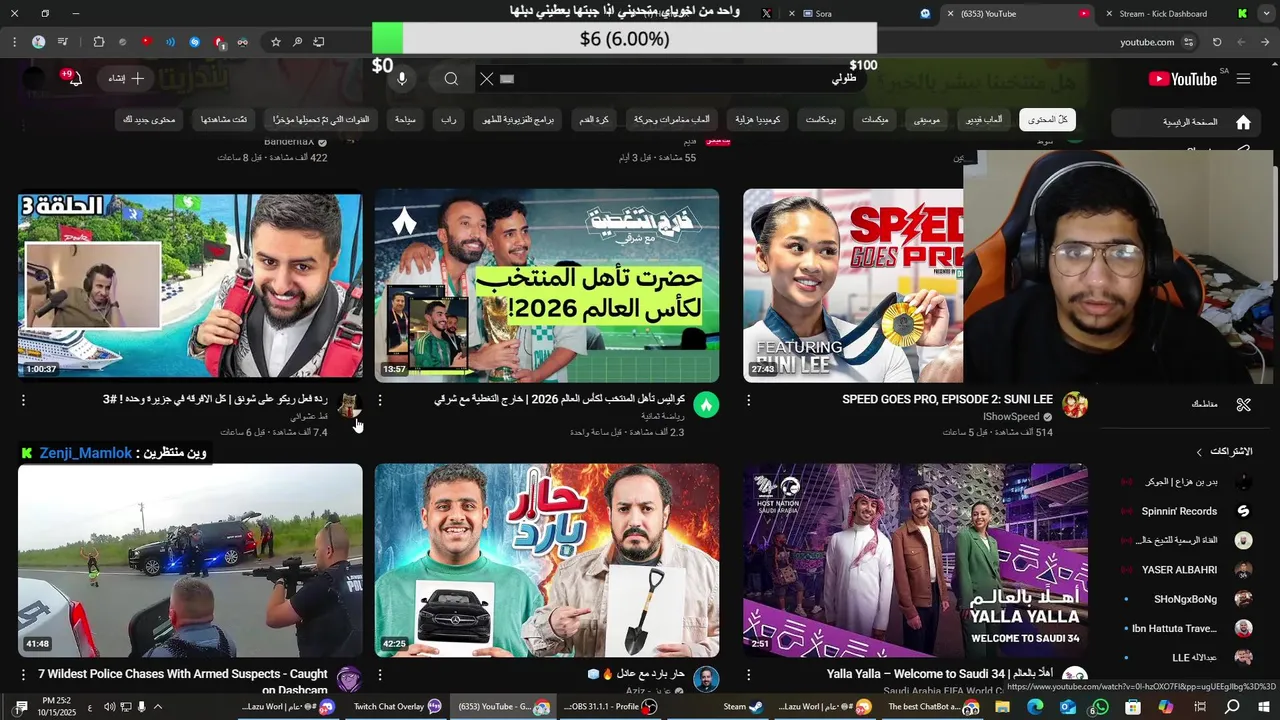Open the police chases dashcam video thumbnail

190,560
